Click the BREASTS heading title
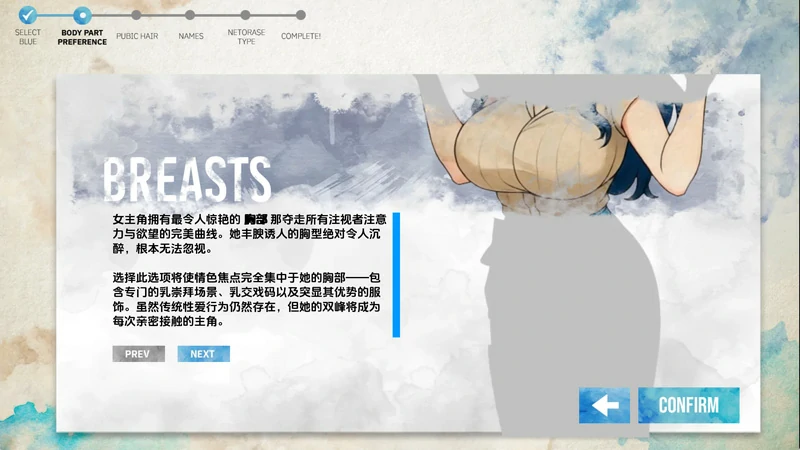 tap(187, 180)
